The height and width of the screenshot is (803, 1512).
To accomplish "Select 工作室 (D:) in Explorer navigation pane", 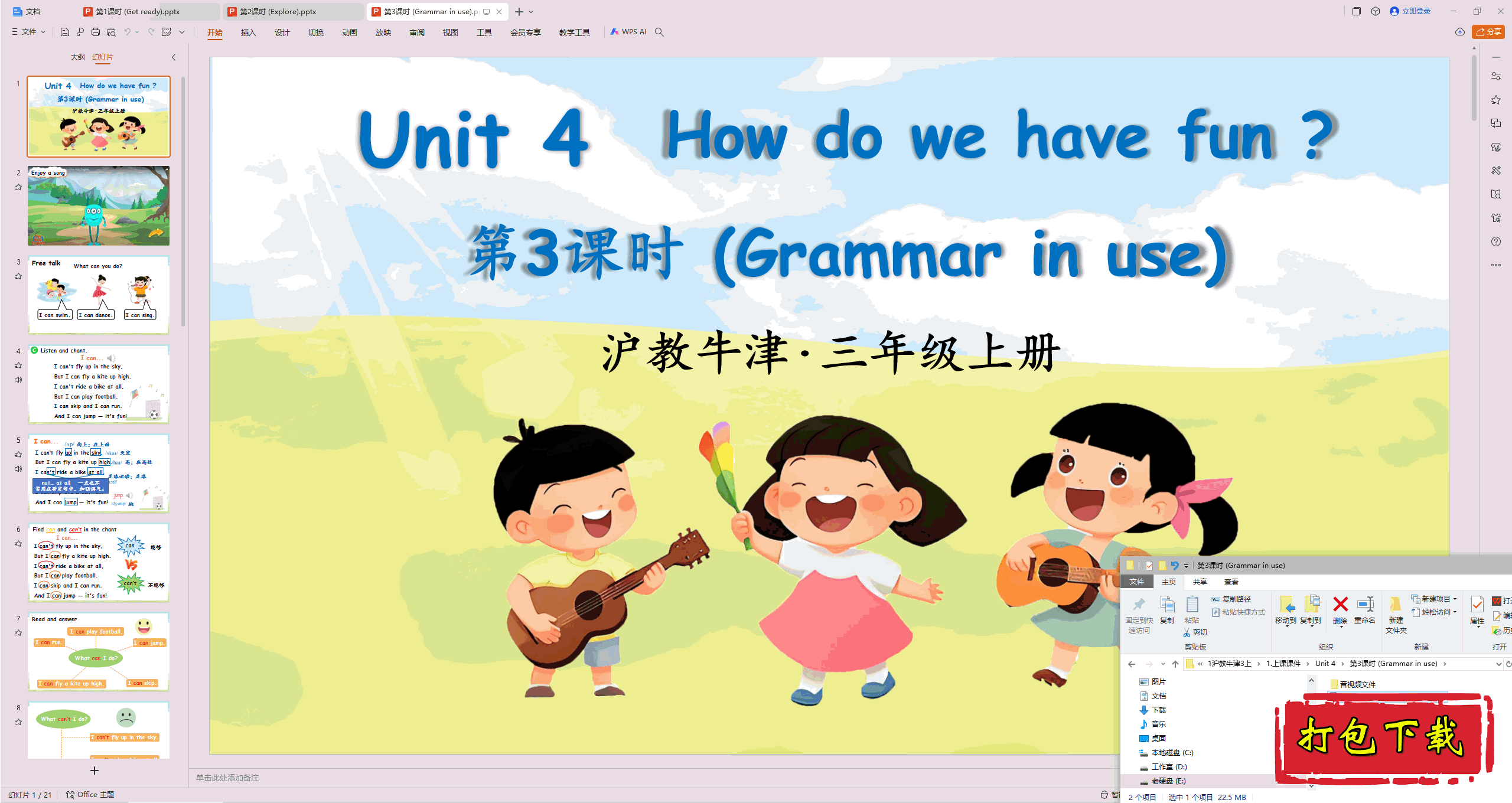I will pos(1163,767).
